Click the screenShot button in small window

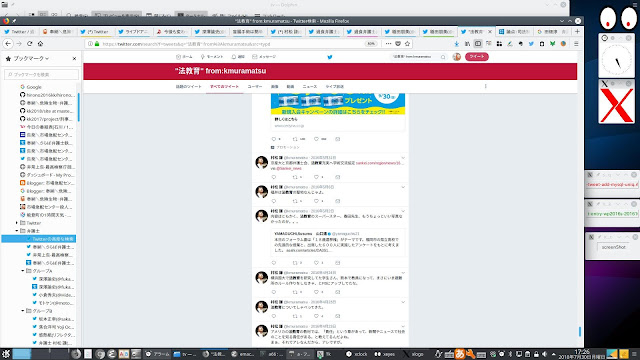pyautogui.click(x=613, y=247)
